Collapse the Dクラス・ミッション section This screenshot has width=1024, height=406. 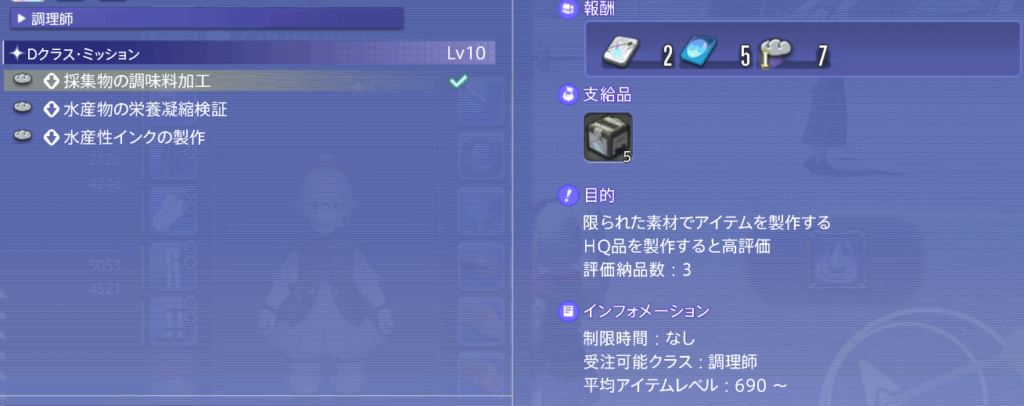tap(249, 53)
